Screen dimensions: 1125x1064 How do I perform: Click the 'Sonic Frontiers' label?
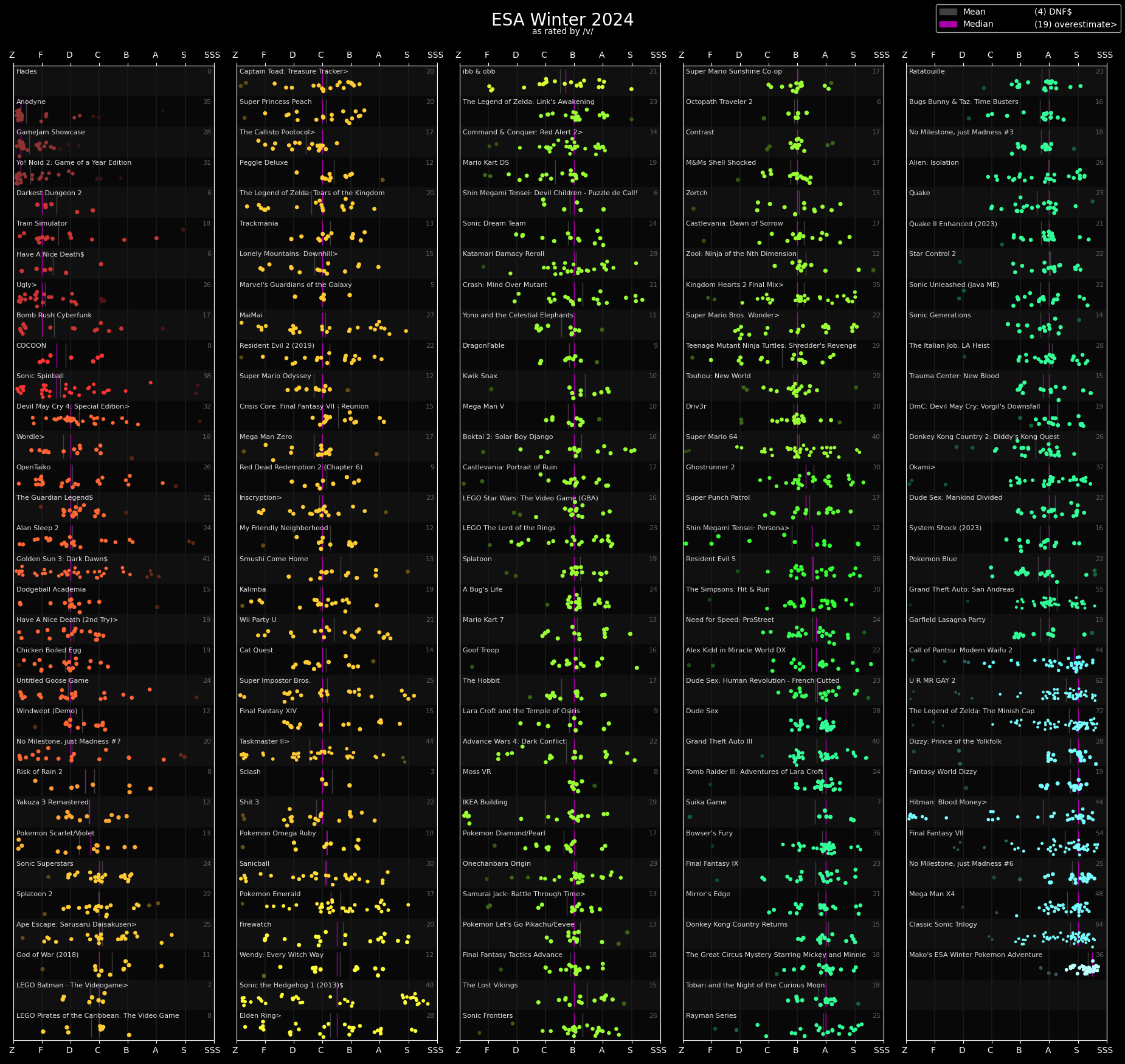pyautogui.click(x=488, y=1016)
